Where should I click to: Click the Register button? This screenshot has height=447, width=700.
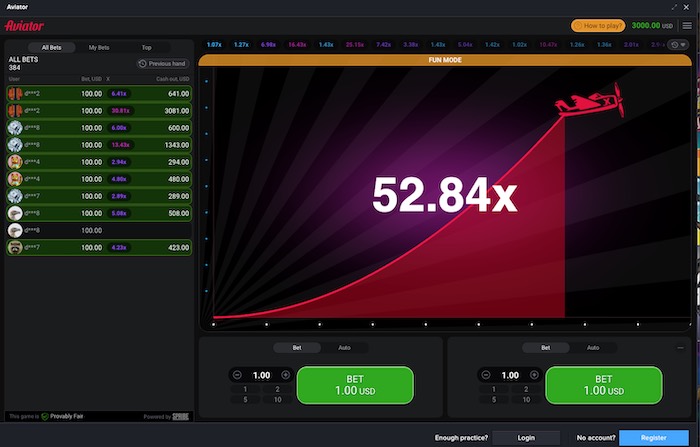(x=654, y=438)
